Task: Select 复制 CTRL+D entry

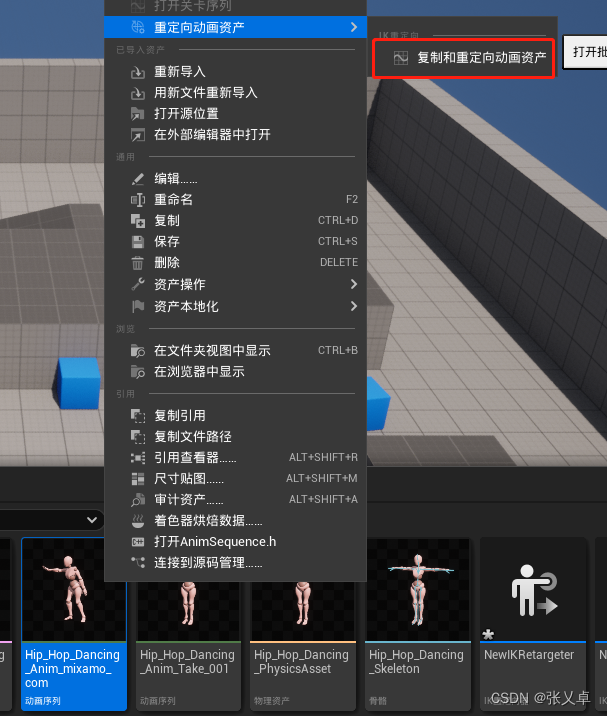Action: click(x=235, y=221)
